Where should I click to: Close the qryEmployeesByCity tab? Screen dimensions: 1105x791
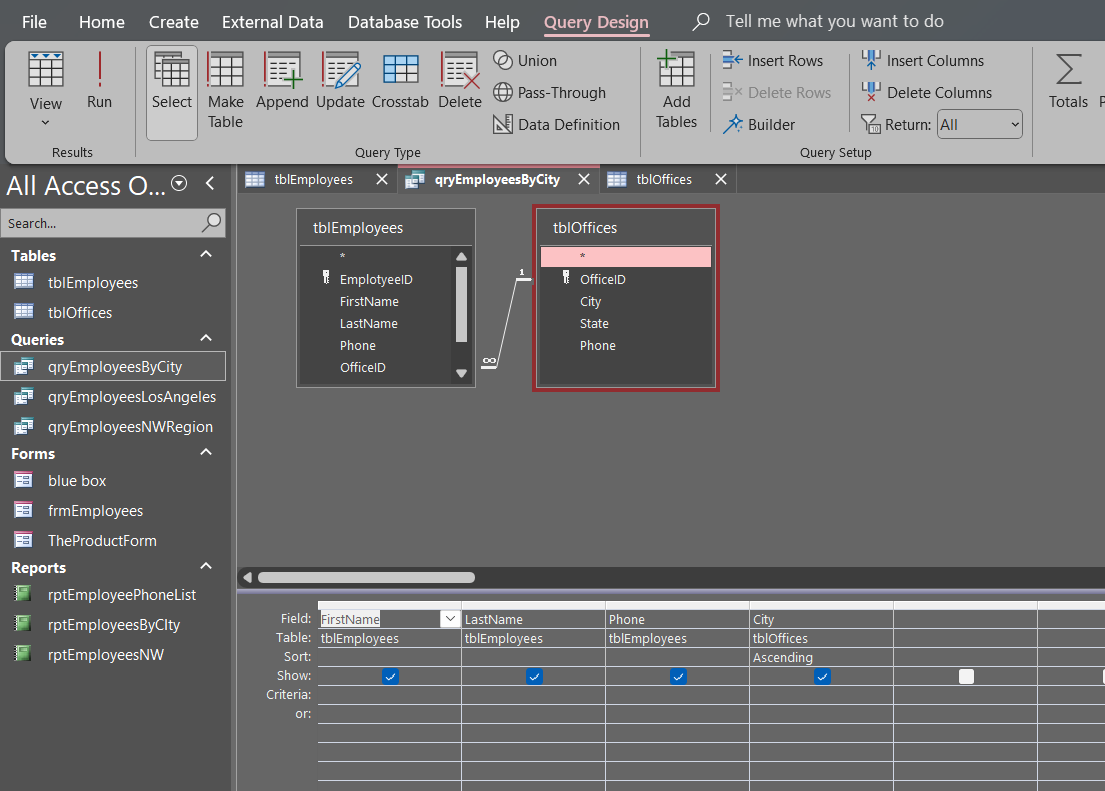(x=584, y=180)
